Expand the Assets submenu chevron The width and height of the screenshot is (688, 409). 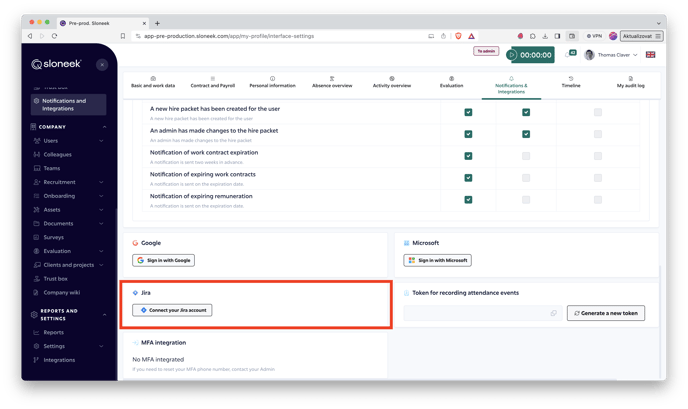(101, 210)
